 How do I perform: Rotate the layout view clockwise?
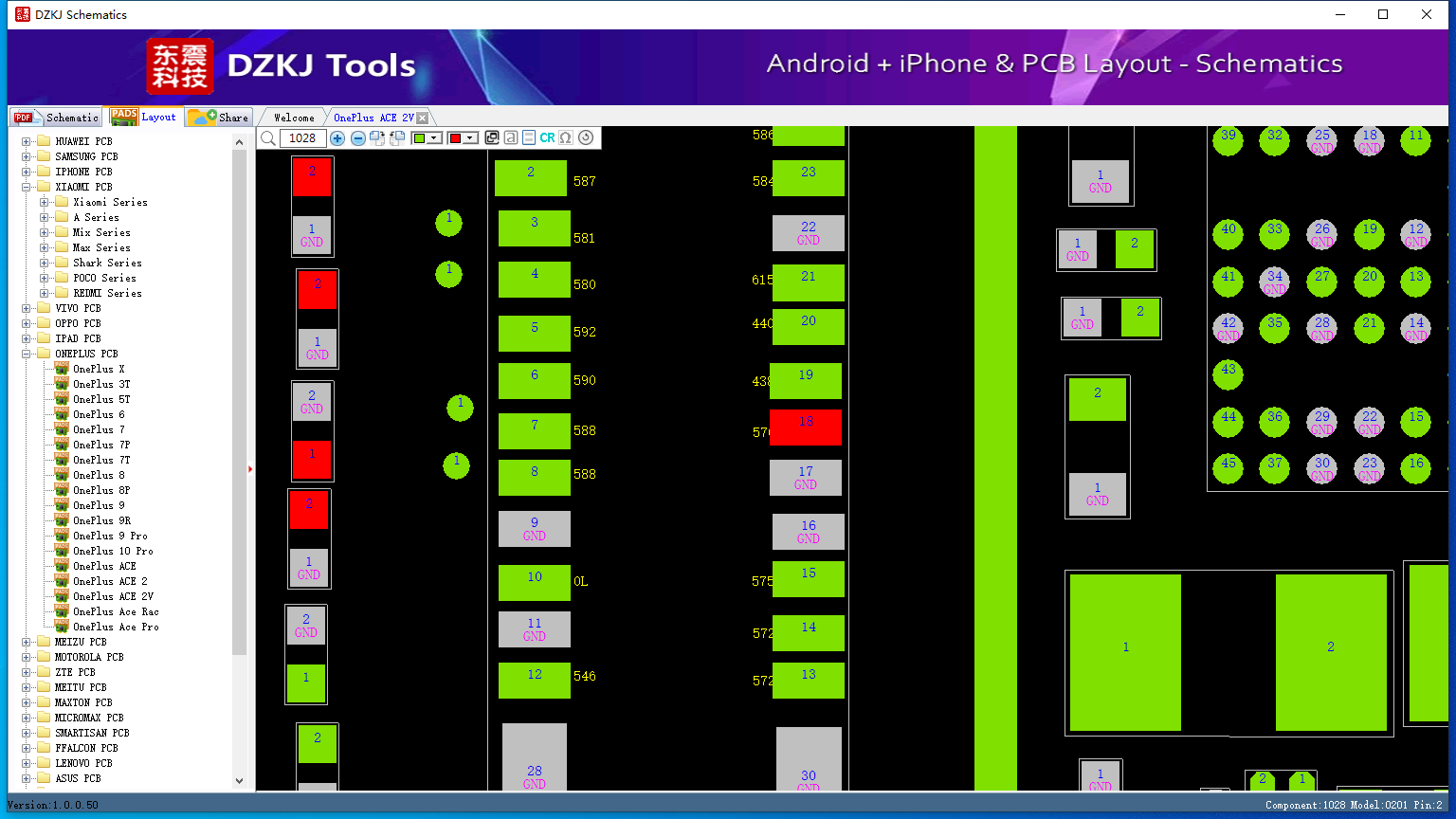point(377,138)
